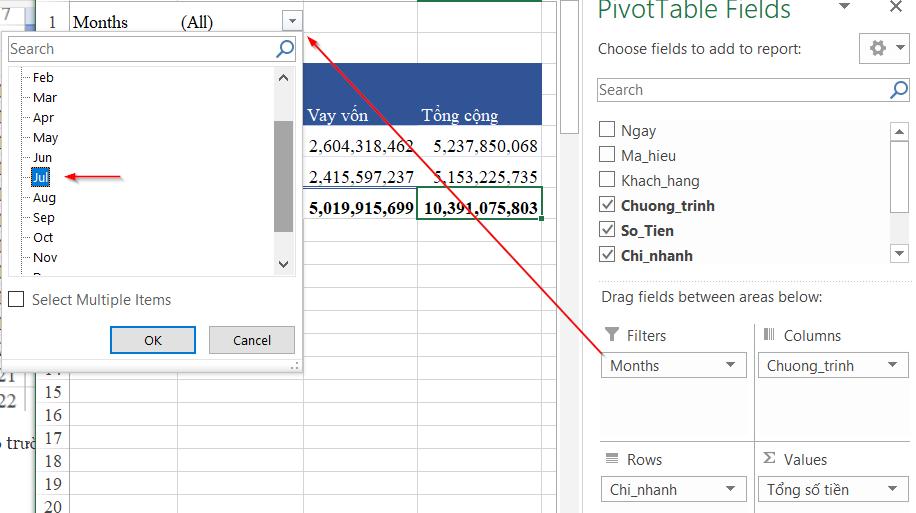Screen dimensions: 916x513
Task: Open the Months filter dropdown in cell
Action: 291,21
